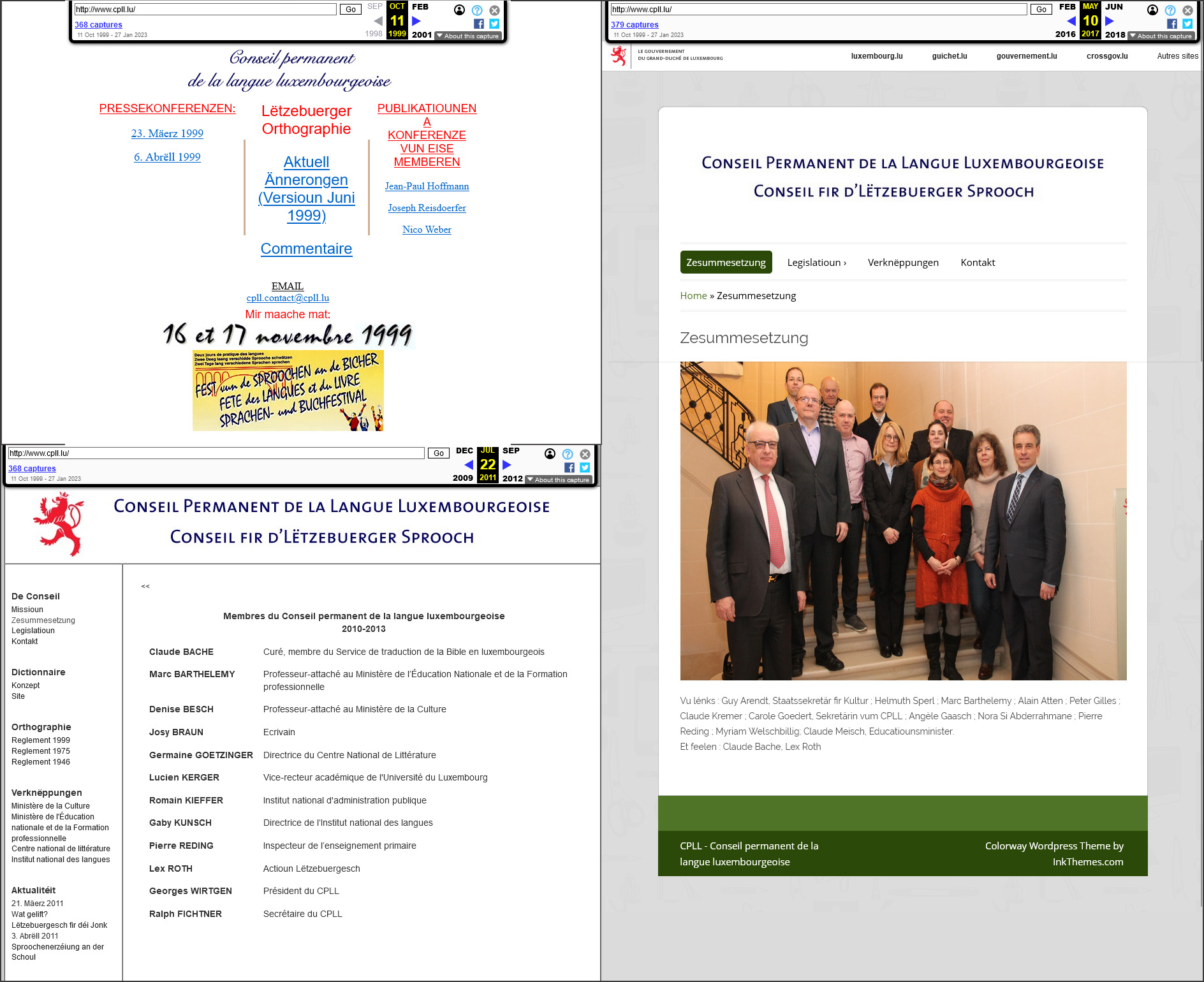Go to previous capture arrow beside JUL 22 2011
Screen dimensions: 1204x982
pos(469,465)
